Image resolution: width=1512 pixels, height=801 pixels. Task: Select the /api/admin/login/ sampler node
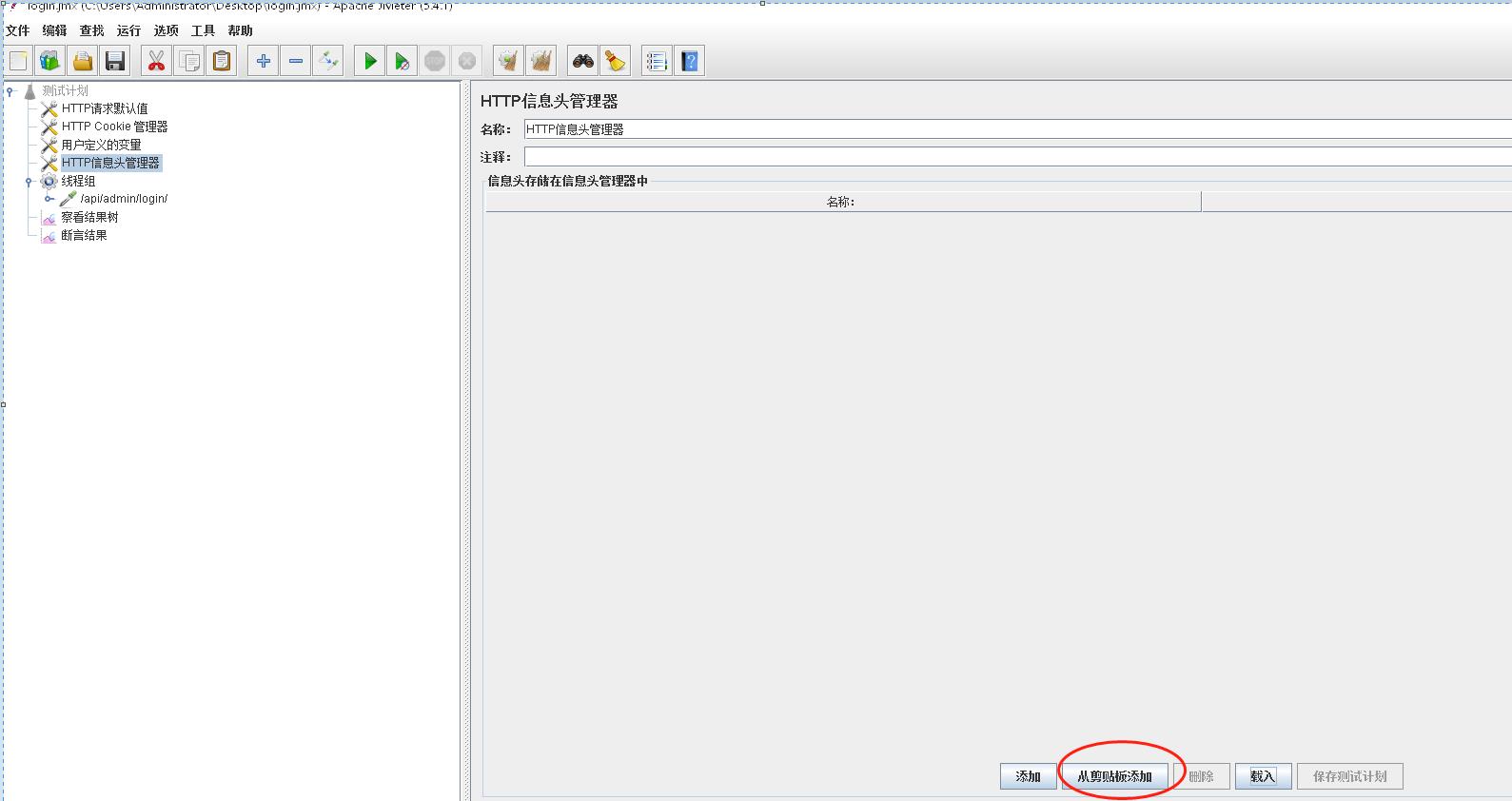(x=124, y=199)
